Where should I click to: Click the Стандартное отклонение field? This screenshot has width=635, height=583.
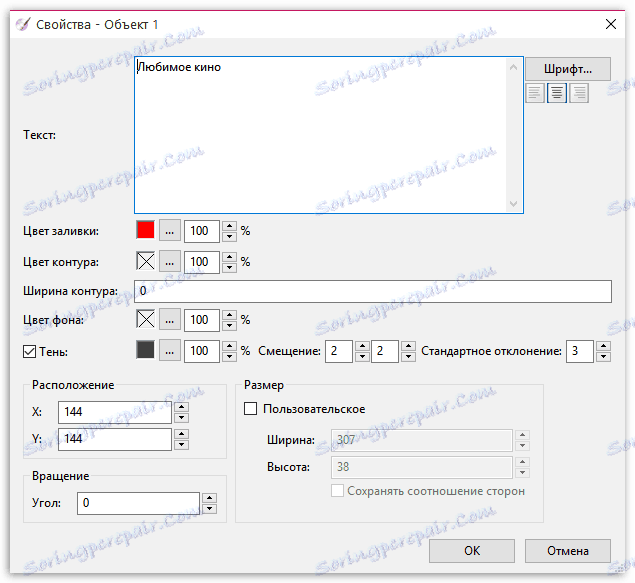tap(580, 351)
